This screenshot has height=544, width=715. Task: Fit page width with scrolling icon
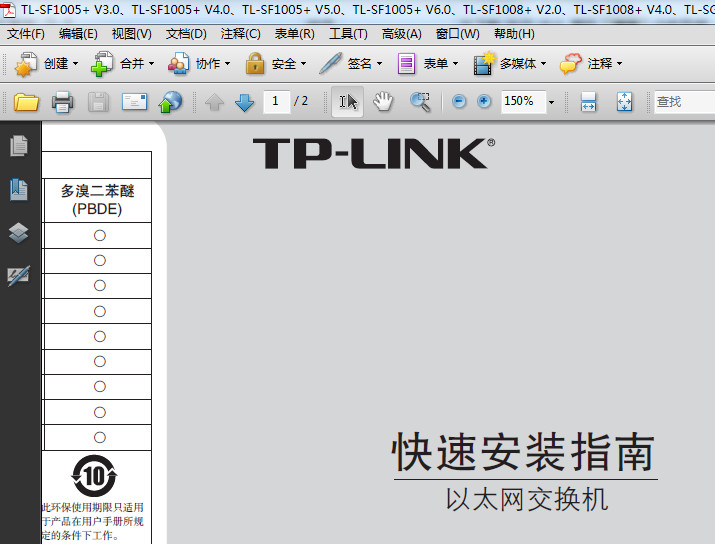[588, 102]
